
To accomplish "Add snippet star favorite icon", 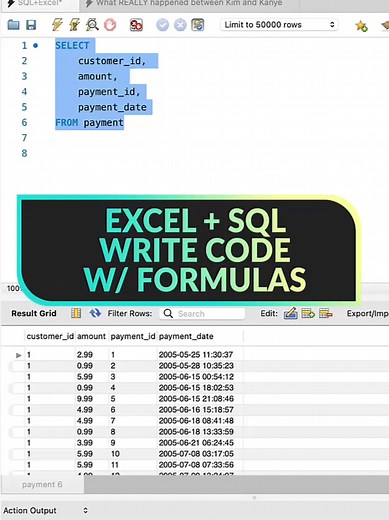I will pos(361,26).
